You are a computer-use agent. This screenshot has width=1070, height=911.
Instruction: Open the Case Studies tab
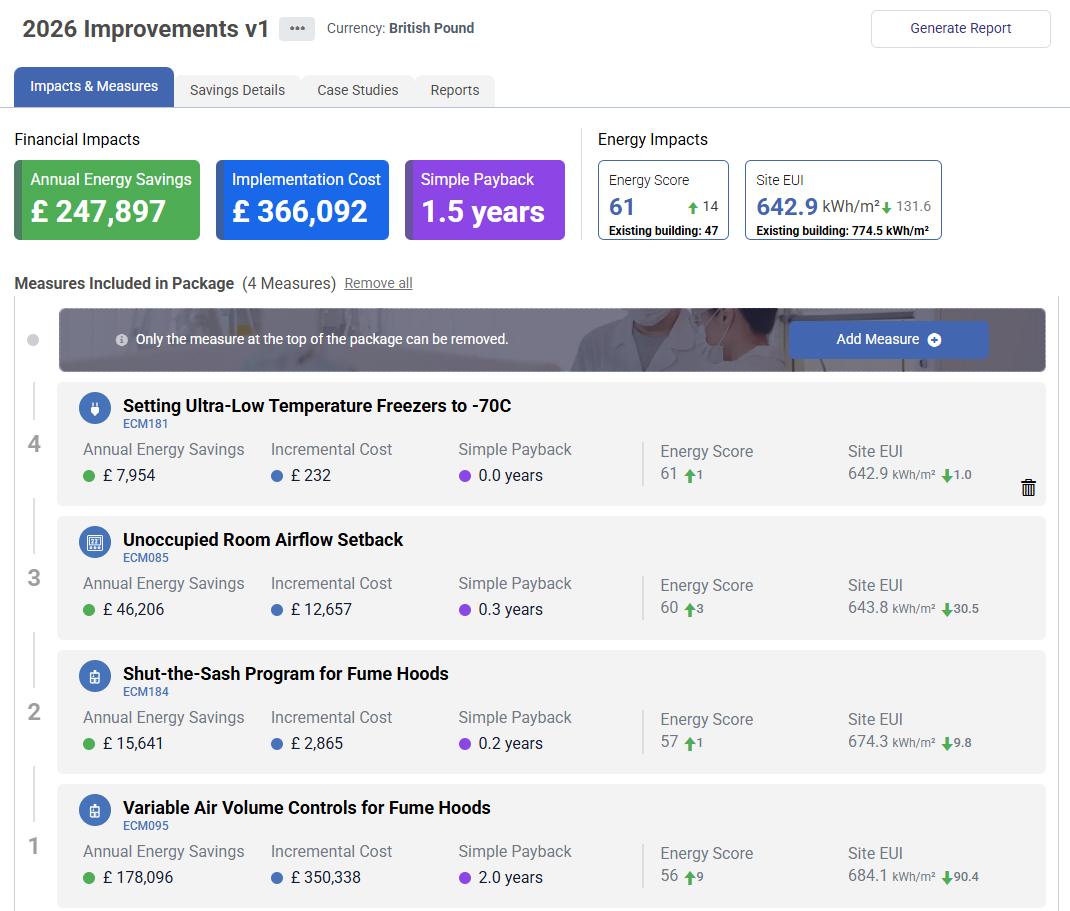357,90
